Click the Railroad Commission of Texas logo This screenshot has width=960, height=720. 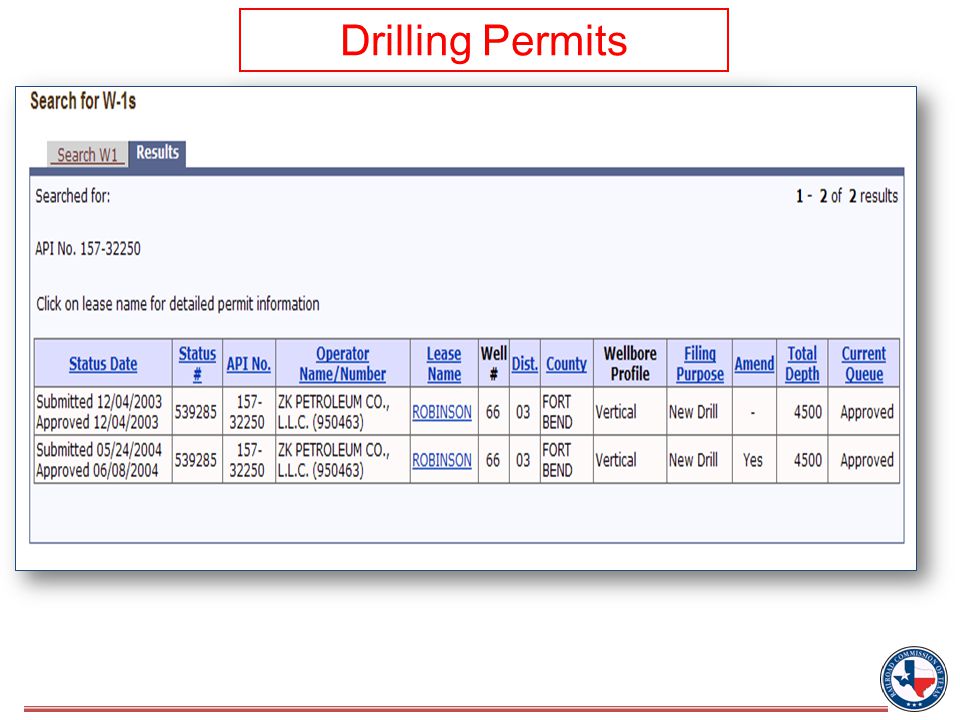click(x=913, y=678)
